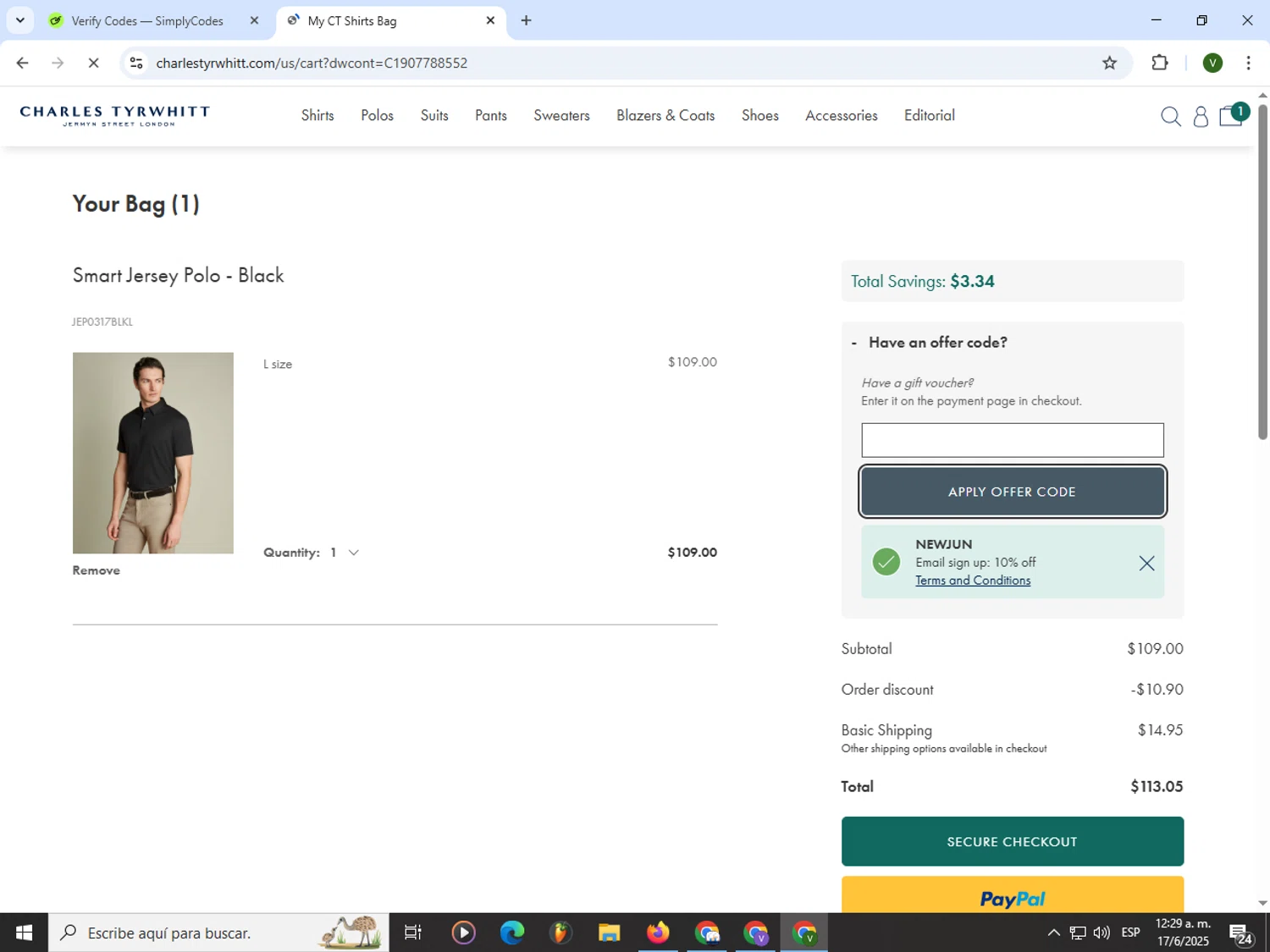Image resolution: width=1270 pixels, height=952 pixels.
Task: Click the Total $113.05 amount
Action: coord(1157,786)
